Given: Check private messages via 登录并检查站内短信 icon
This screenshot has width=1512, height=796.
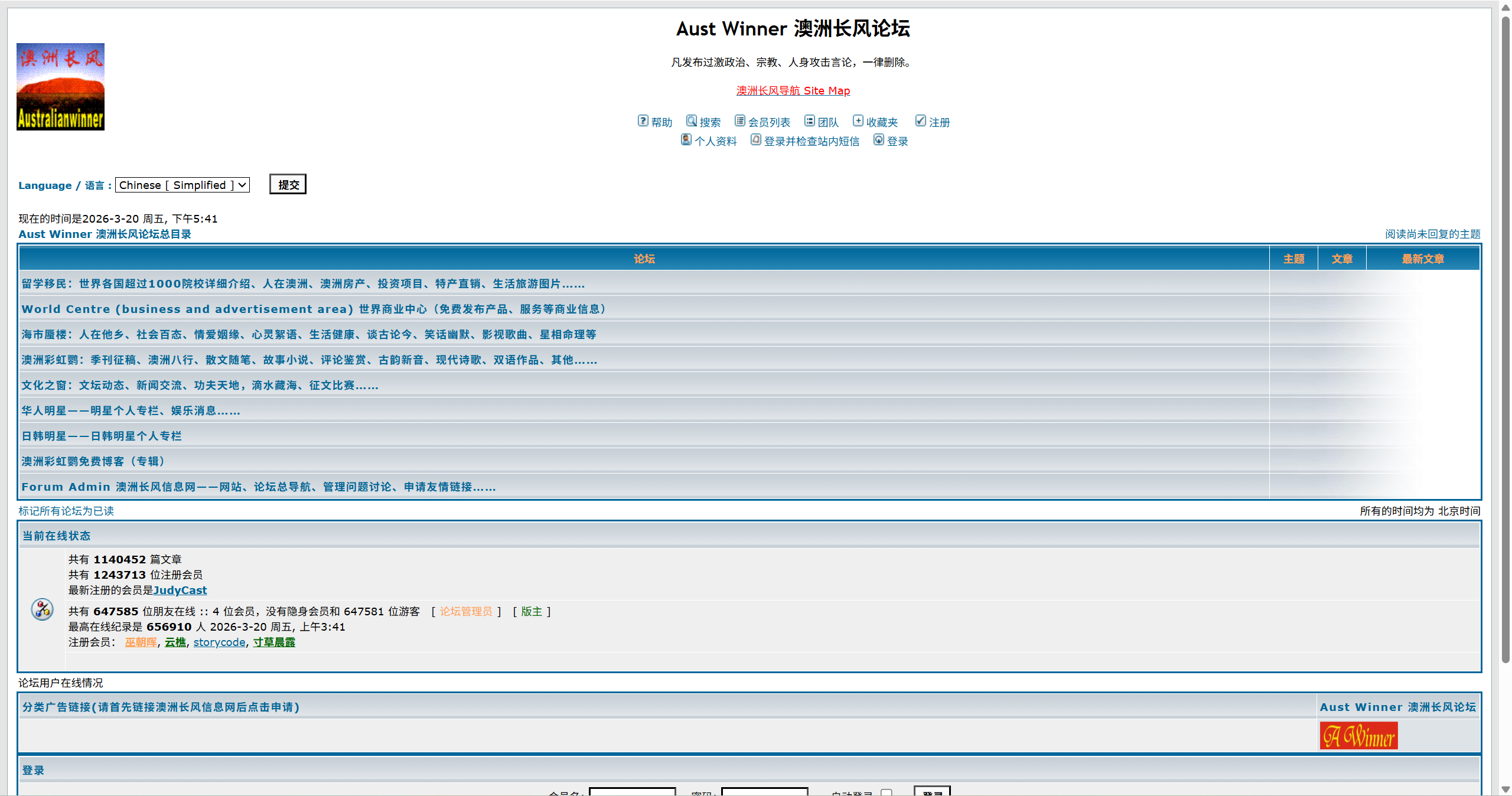Looking at the screenshot, I should 756,140.
